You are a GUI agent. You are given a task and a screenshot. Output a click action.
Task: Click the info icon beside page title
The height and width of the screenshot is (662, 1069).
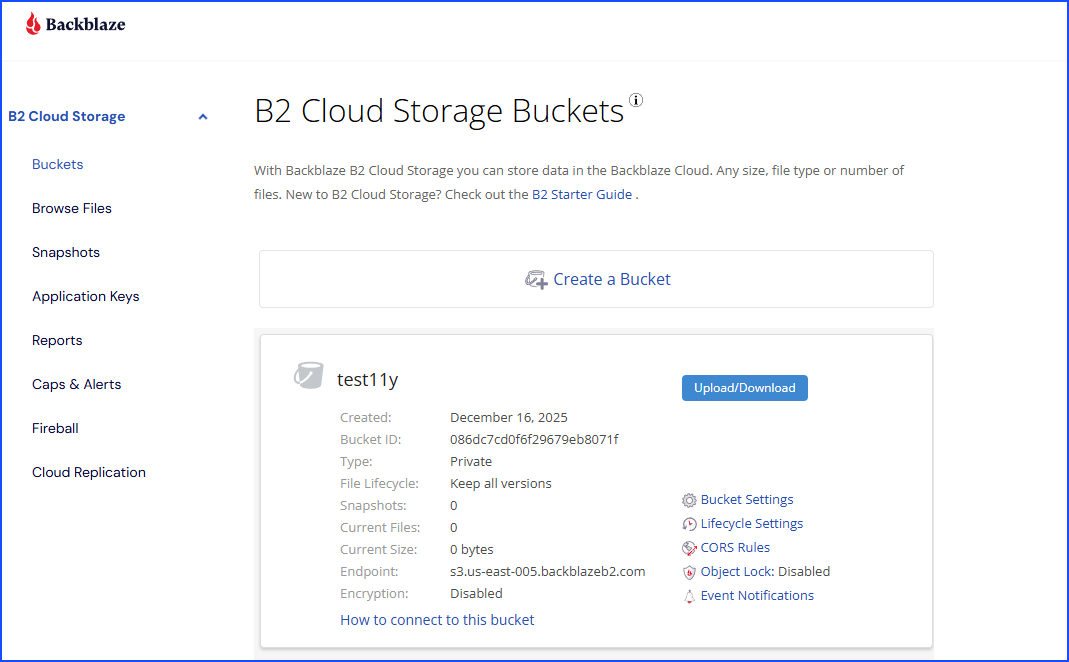tap(636, 100)
